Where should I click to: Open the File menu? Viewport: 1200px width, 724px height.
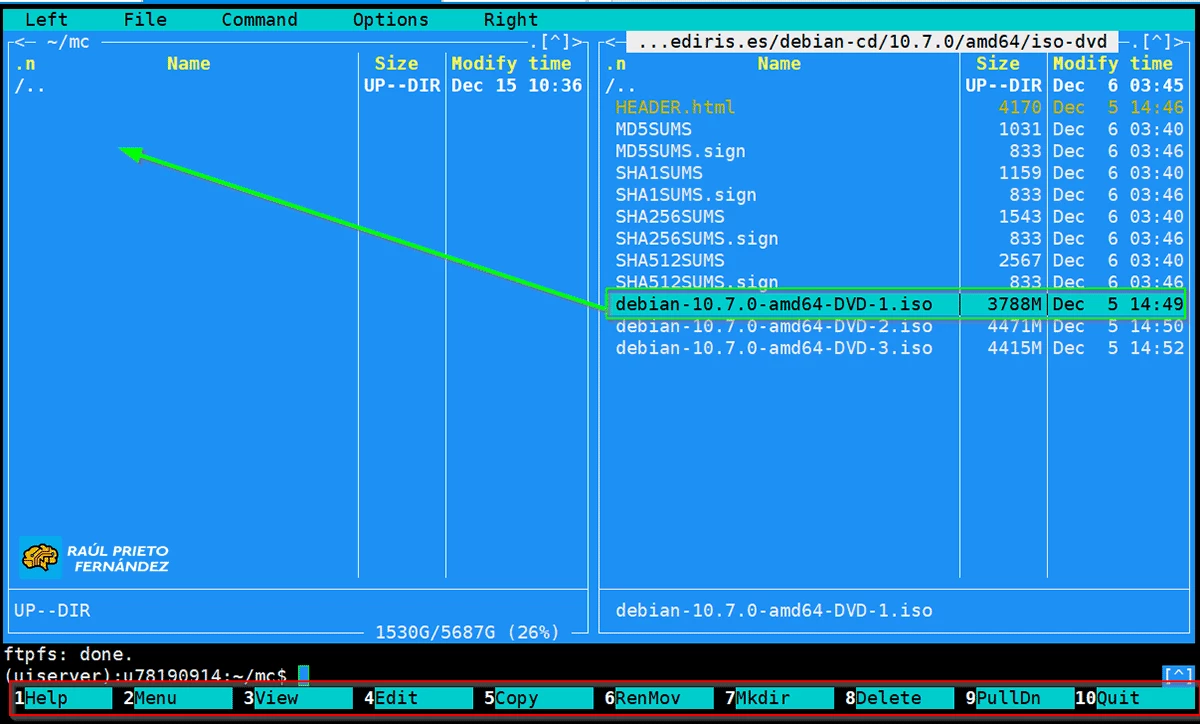tap(145, 20)
